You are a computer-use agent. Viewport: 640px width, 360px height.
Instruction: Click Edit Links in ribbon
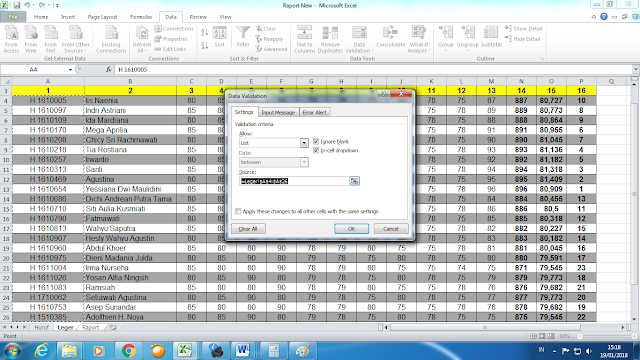pyautogui.click(x=170, y=49)
